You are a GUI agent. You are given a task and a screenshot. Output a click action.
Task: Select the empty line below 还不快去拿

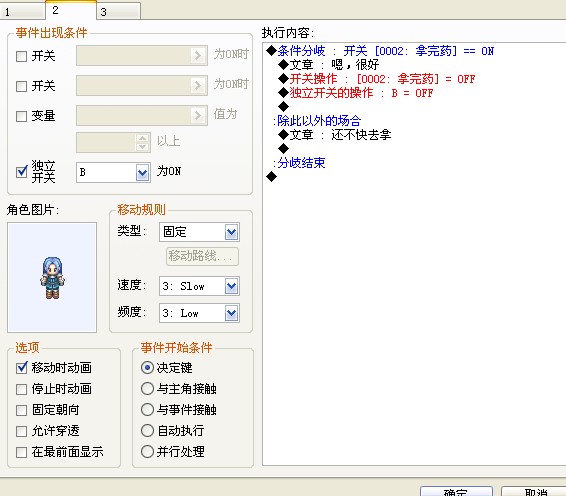[x=284, y=148]
